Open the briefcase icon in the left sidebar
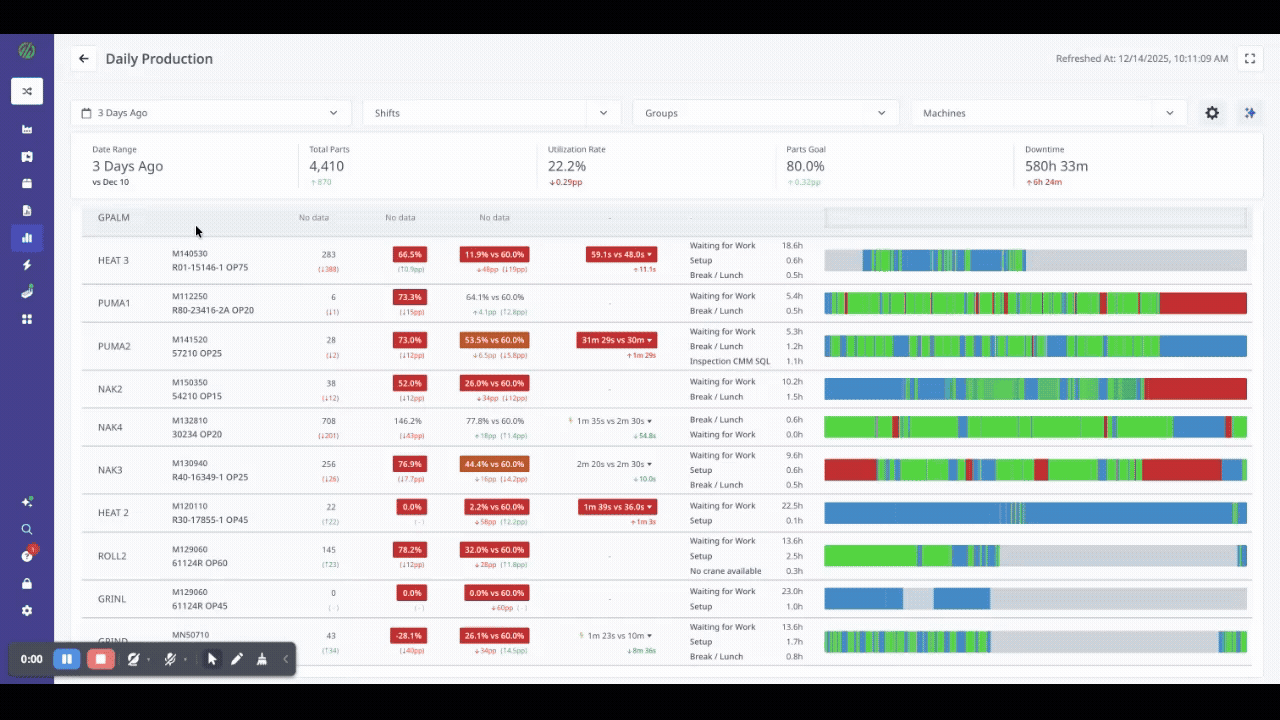The height and width of the screenshot is (720, 1280). pos(27,182)
